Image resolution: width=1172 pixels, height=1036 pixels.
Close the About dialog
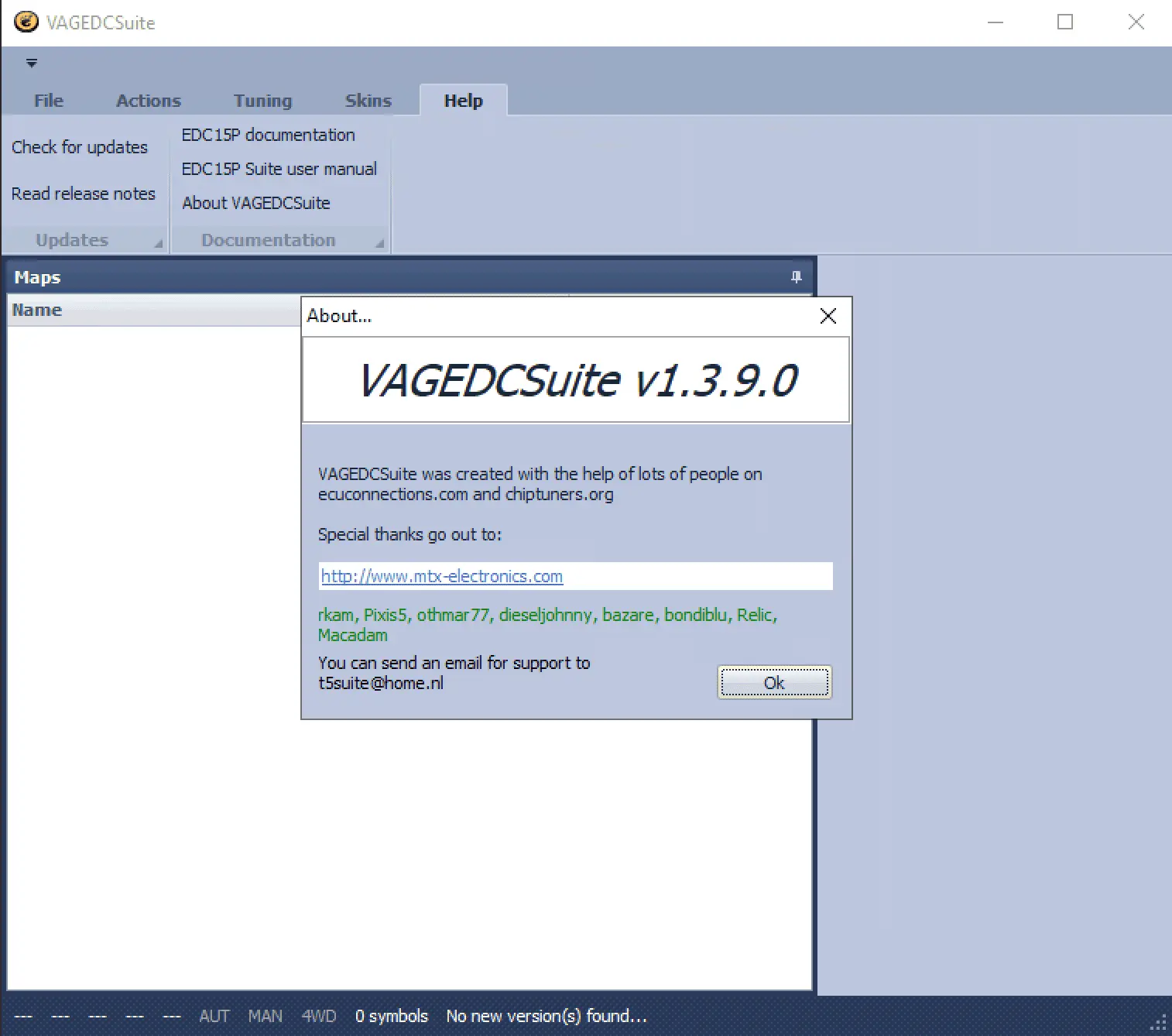(828, 316)
